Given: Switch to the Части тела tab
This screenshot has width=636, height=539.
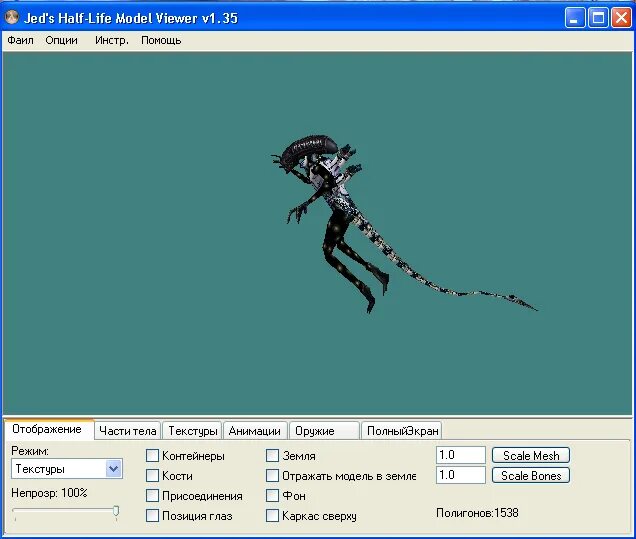Looking at the screenshot, I should click(x=128, y=431).
